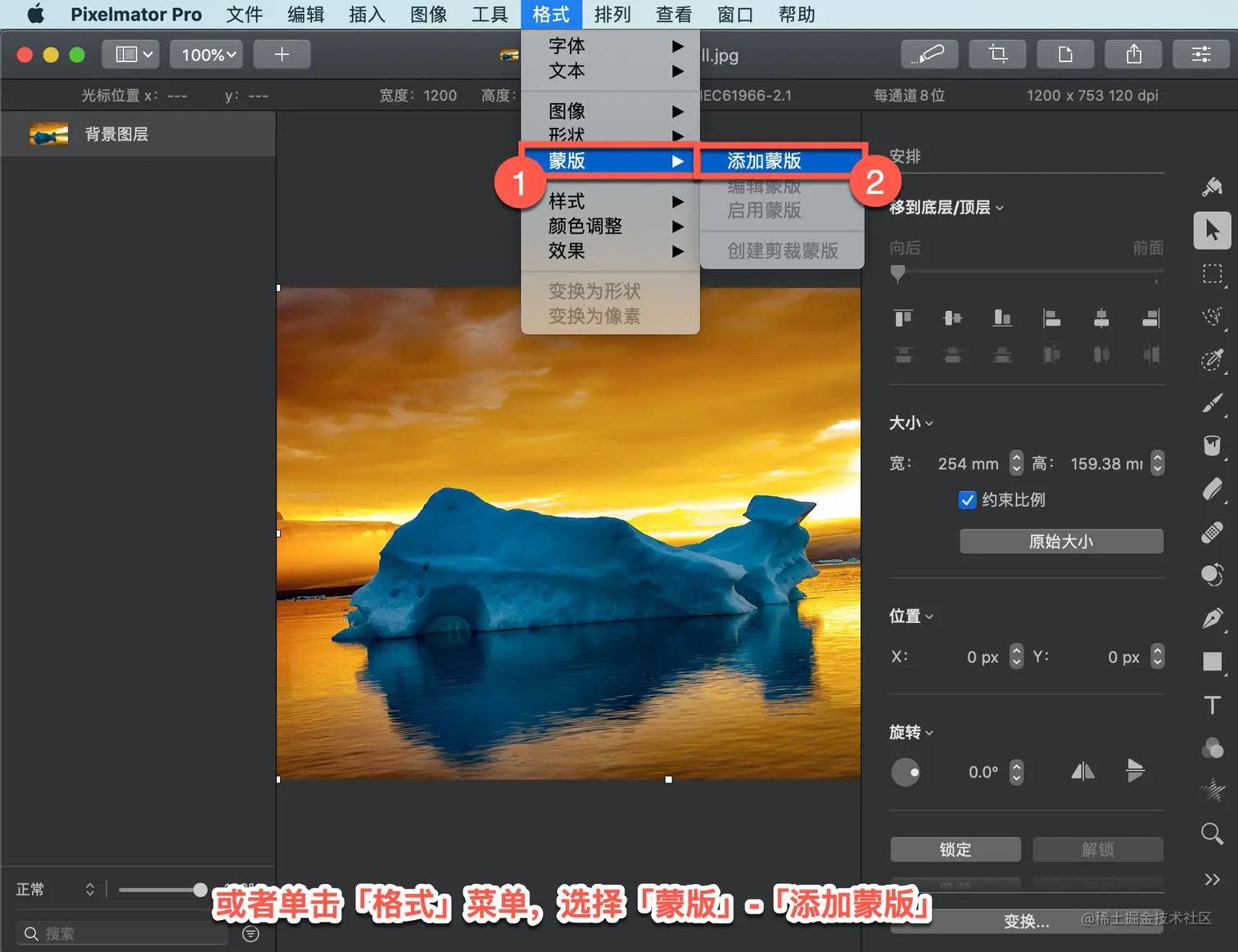Select the Style paint-roller tool

click(1212, 187)
